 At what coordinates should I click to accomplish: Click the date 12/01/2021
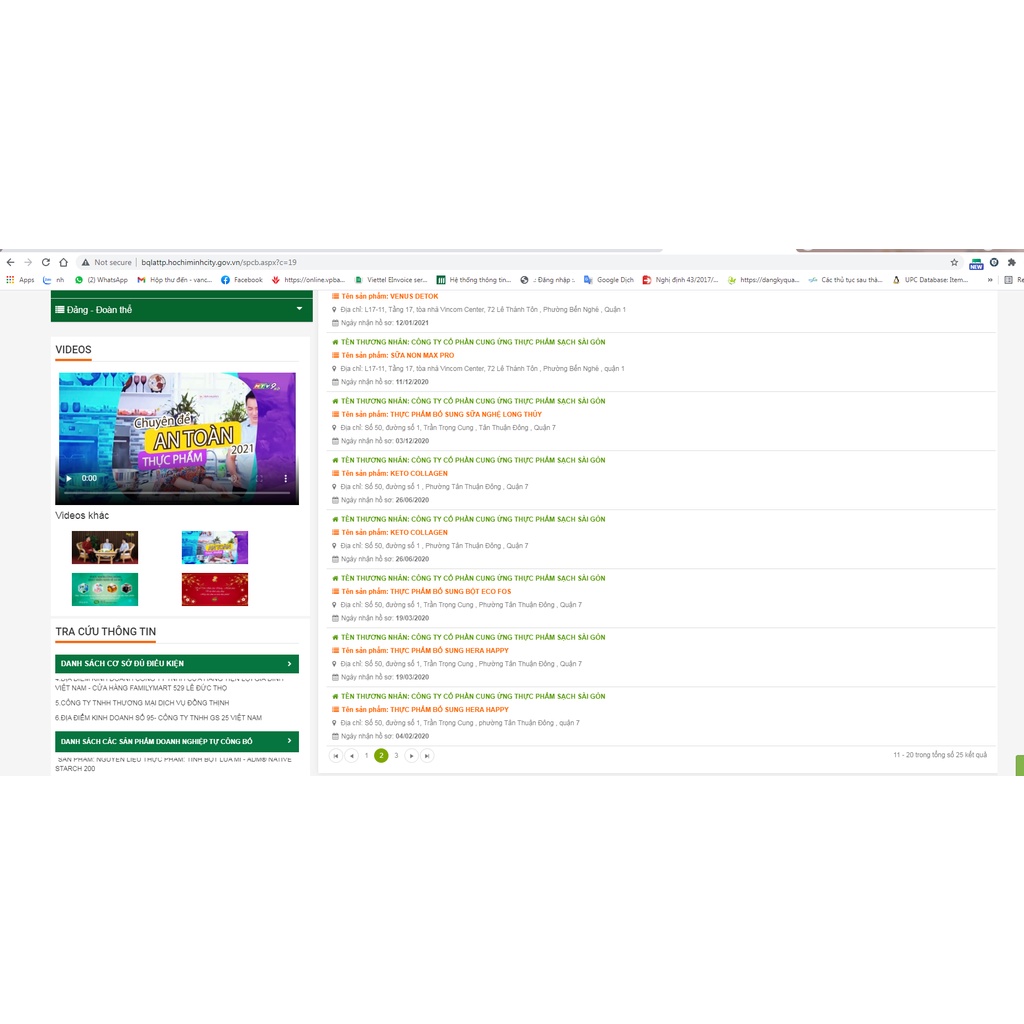click(412, 323)
